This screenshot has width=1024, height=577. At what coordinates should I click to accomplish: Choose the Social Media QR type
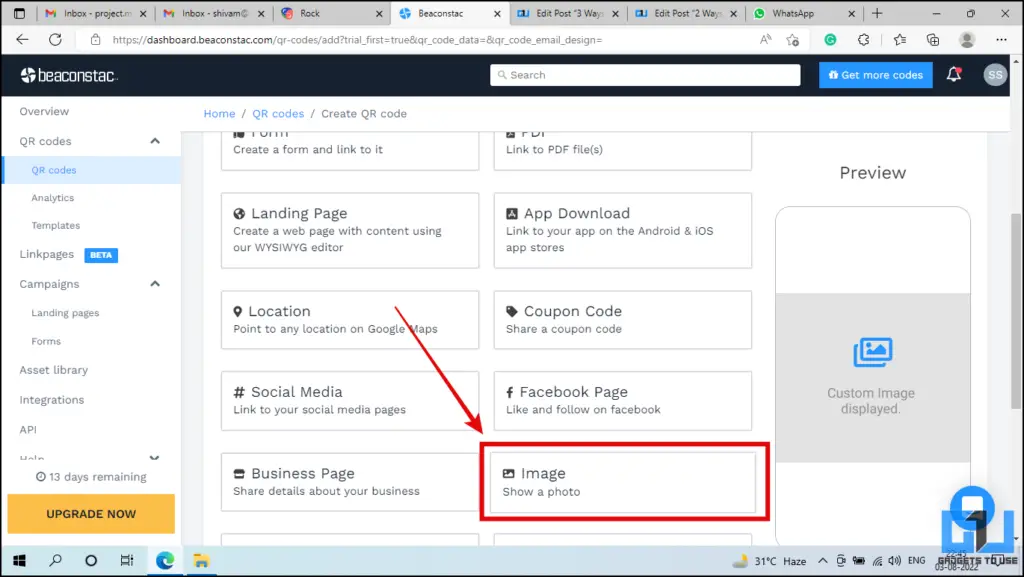point(350,401)
